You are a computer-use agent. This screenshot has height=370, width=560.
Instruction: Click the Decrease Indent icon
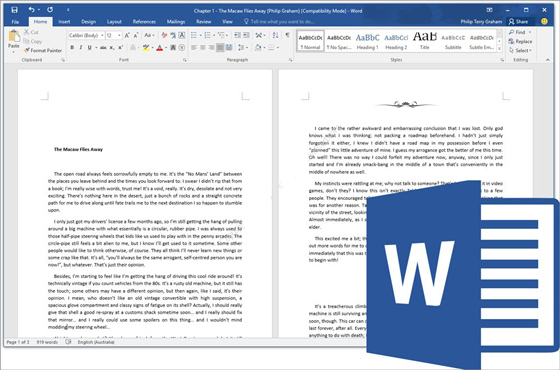point(237,35)
